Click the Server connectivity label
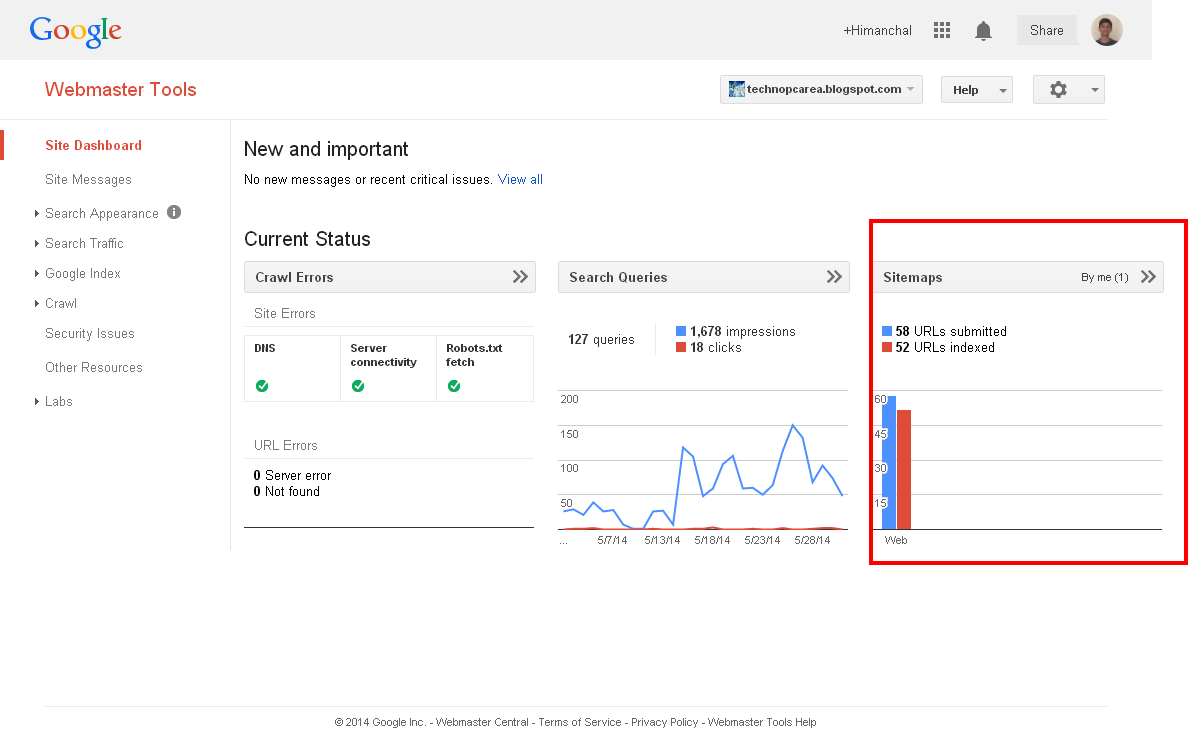1194x732 pixels. 383,355
